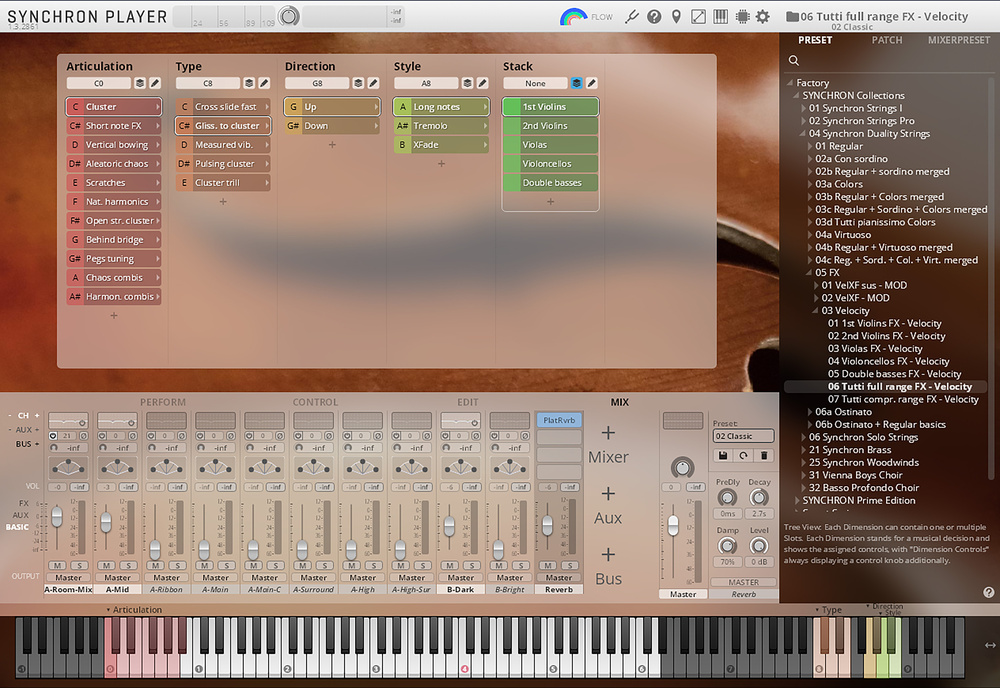This screenshot has height=688, width=1000.
Task: Expand the 06 Synchron Solo Strings folder
Action: pyautogui.click(x=804, y=437)
